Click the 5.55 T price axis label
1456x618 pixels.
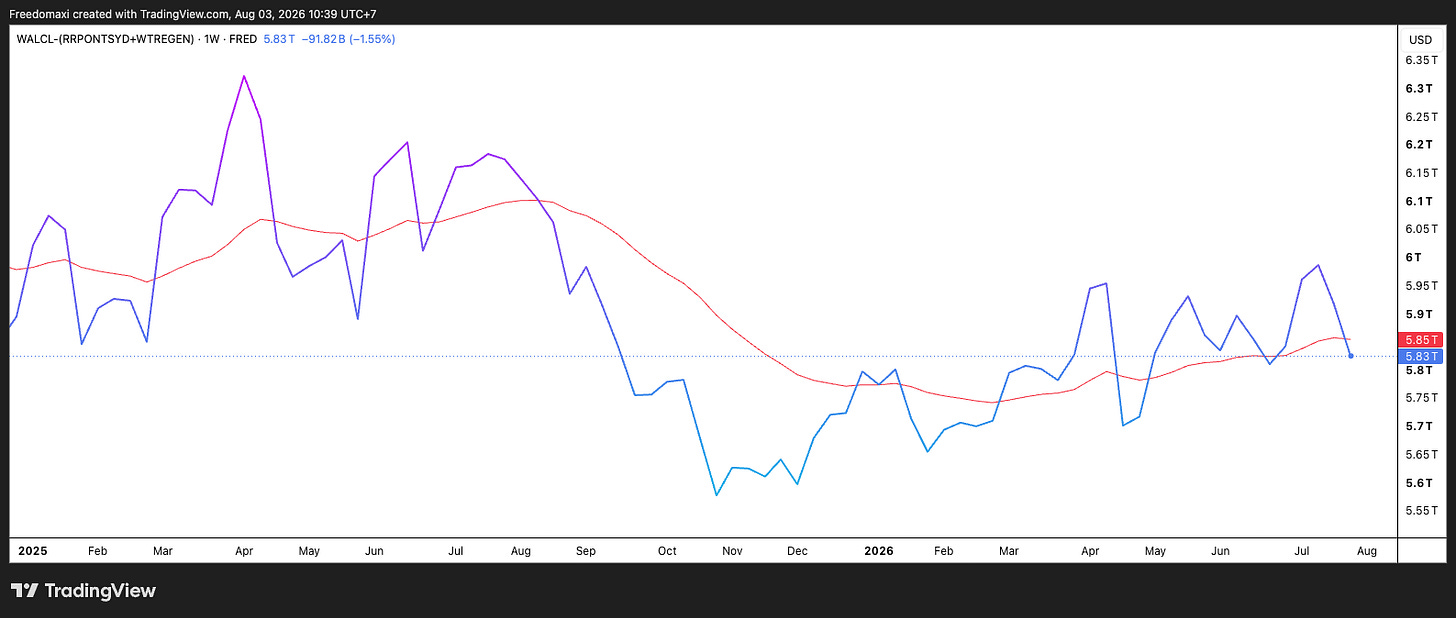(1420, 511)
